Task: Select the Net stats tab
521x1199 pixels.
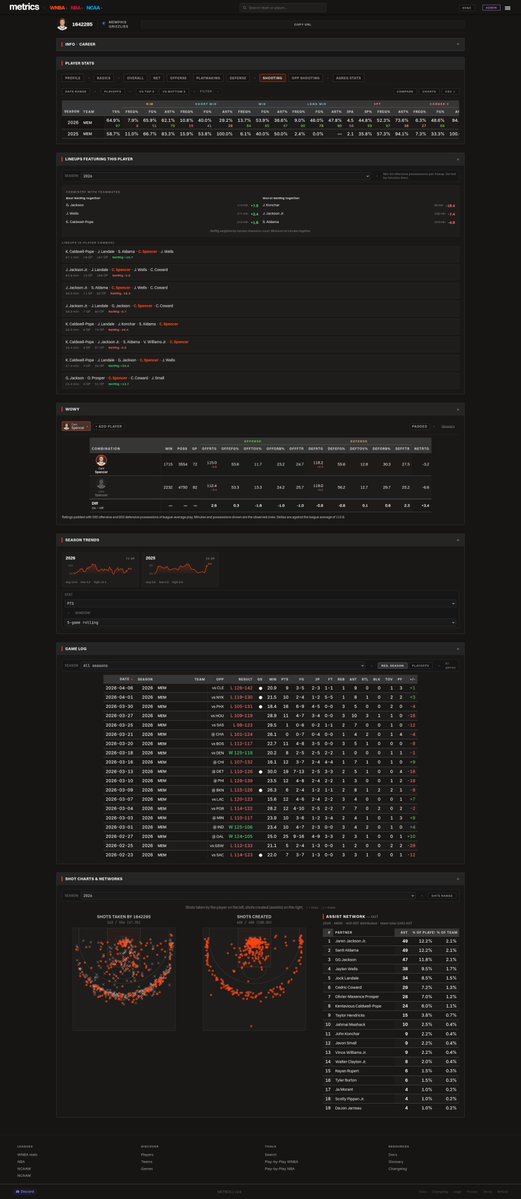Action: [157, 78]
